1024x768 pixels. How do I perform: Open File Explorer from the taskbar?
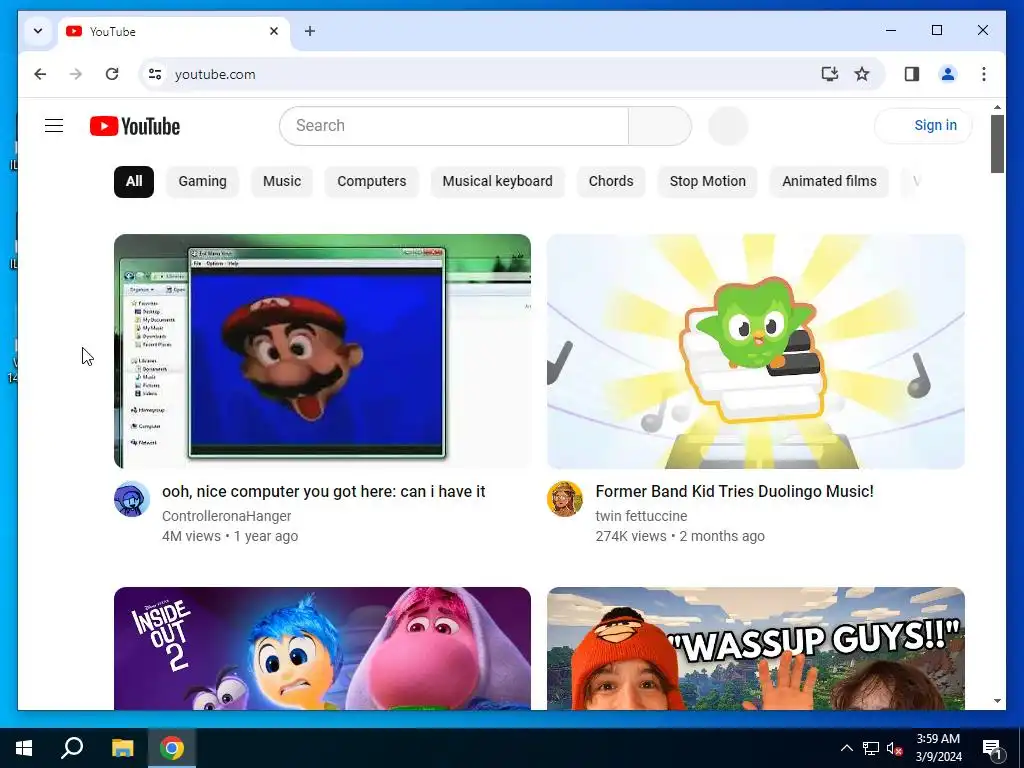tap(122, 748)
